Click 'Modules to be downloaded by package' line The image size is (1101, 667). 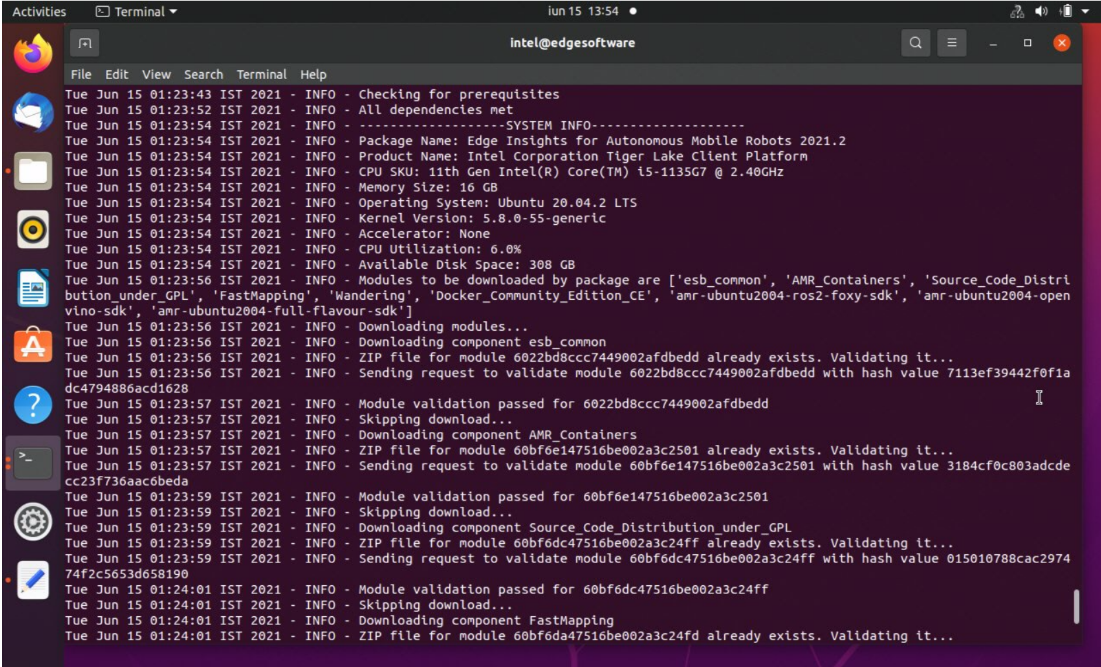pyautogui.click(x=567, y=295)
